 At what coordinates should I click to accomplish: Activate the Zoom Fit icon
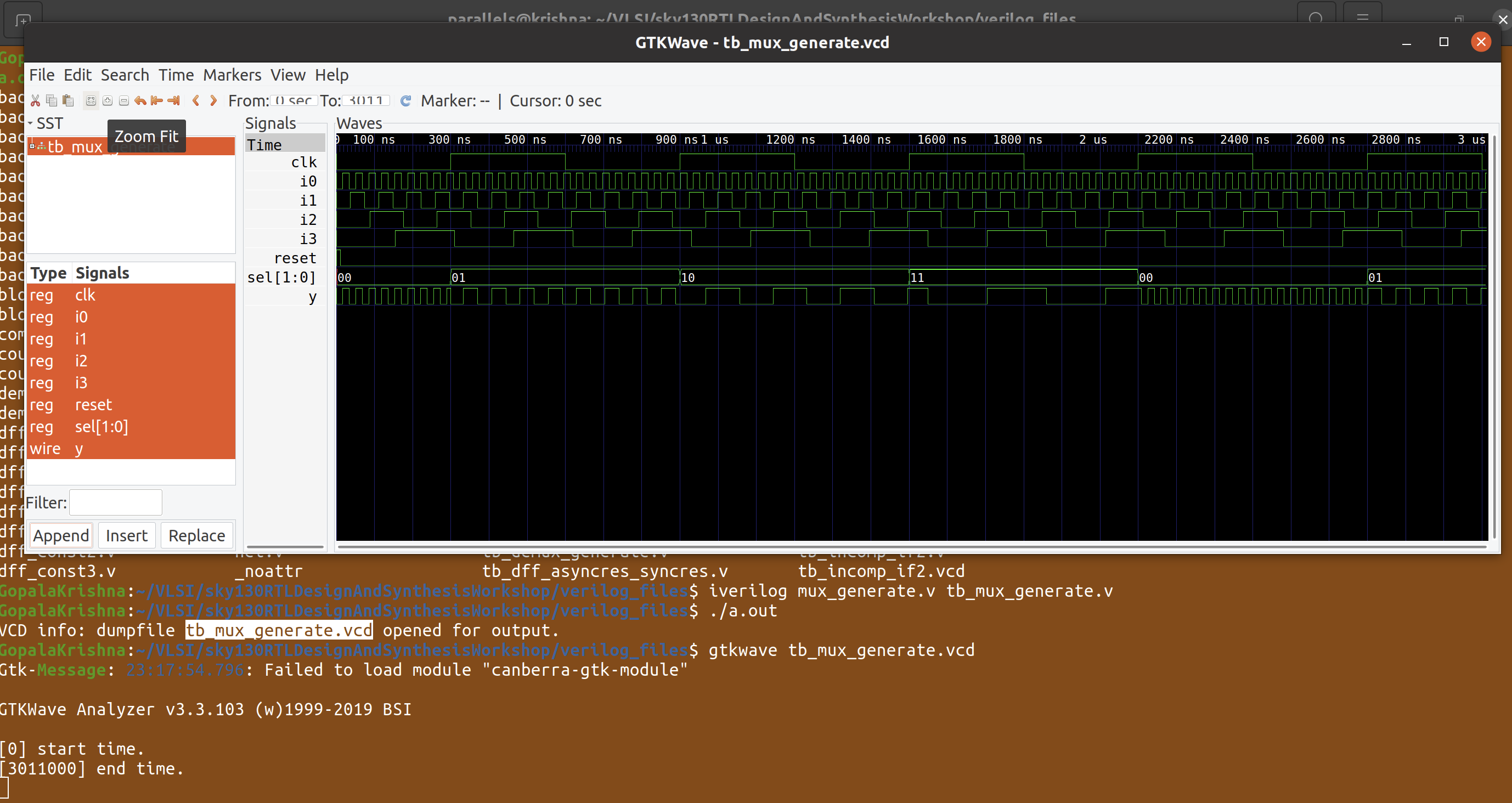pyautogui.click(x=92, y=101)
